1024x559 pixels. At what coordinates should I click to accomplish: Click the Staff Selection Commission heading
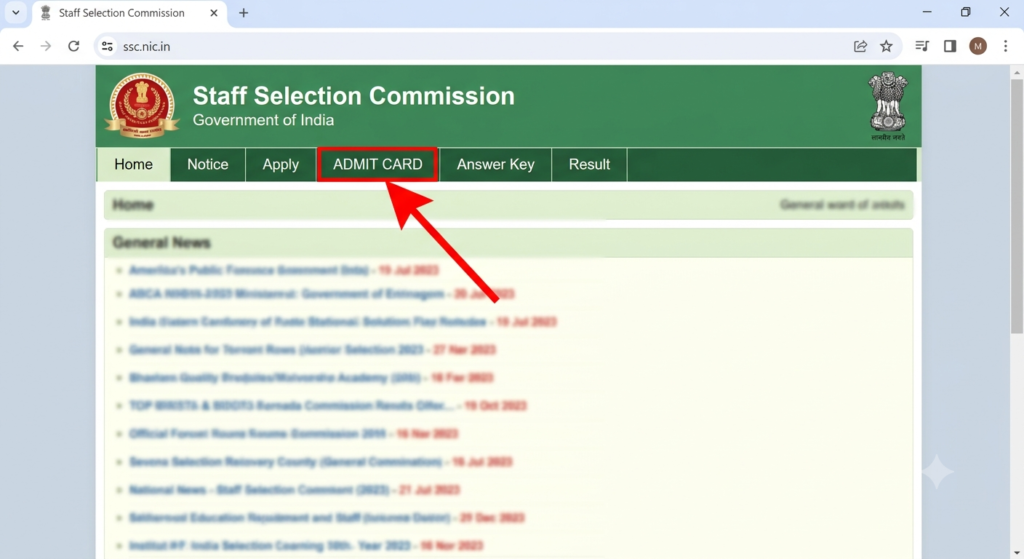(353, 96)
